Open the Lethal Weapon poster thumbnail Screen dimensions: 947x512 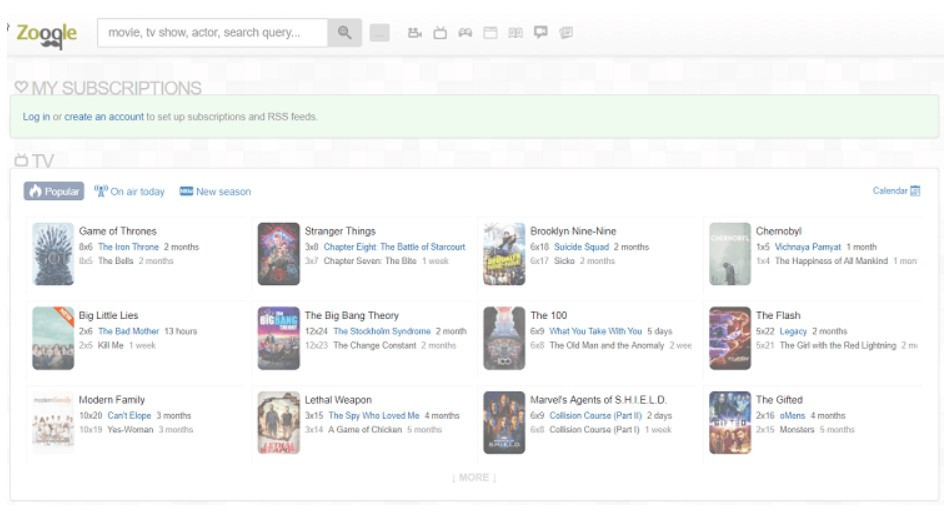click(x=278, y=423)
